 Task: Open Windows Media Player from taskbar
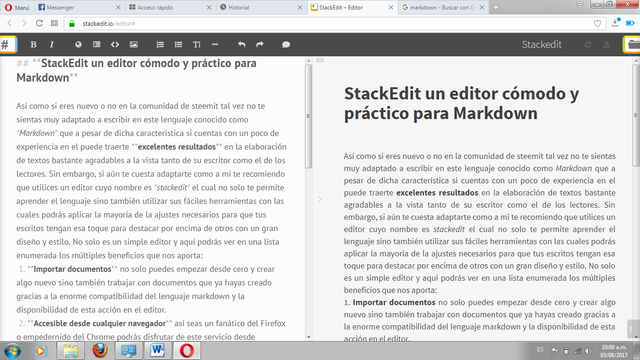[x=40, y=351]
